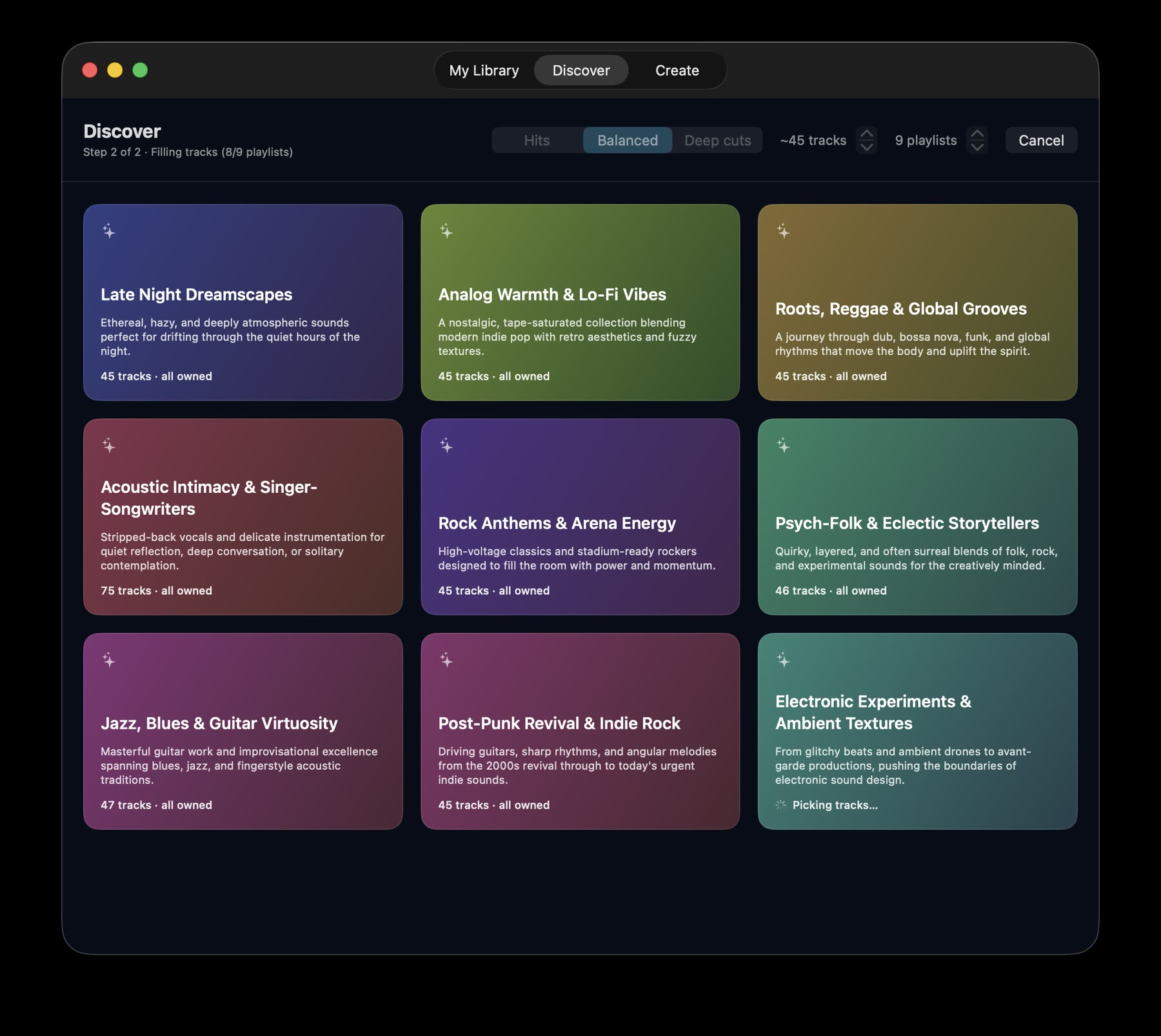Click the spinner beside Picking tracks
The height and width of the screenshot is (1036, 1161).
pos(781,805)
